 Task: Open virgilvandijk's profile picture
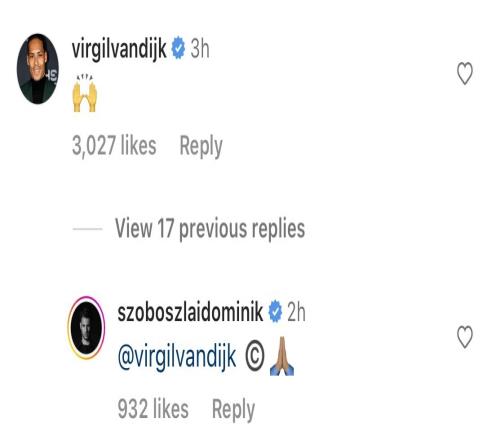[x=38, y=69]
